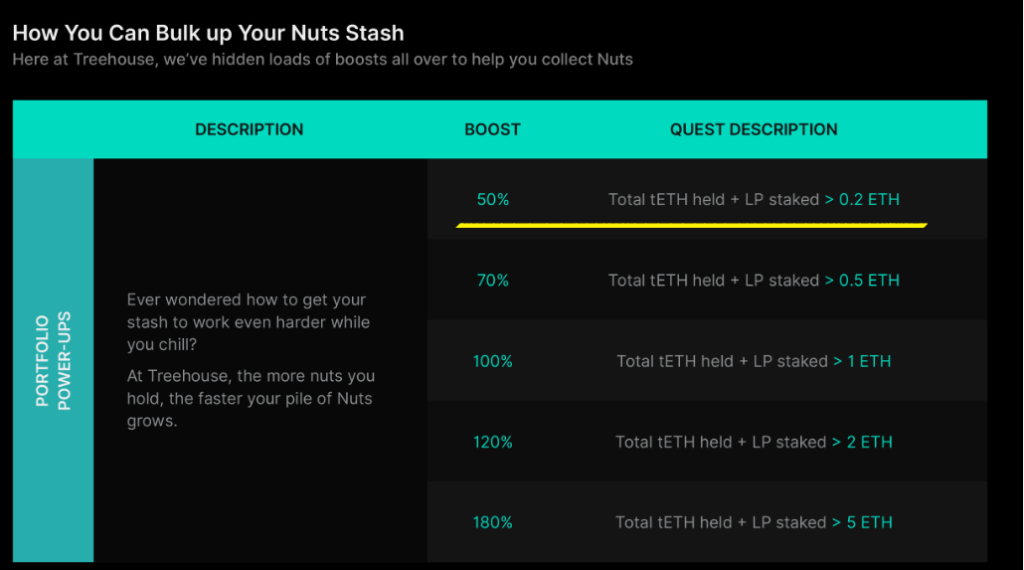Screen dimensions: 1024x570
Task: Click the QUEST DESCRIPTION column header
Action: pyautogui.click(x=754, y=129)
